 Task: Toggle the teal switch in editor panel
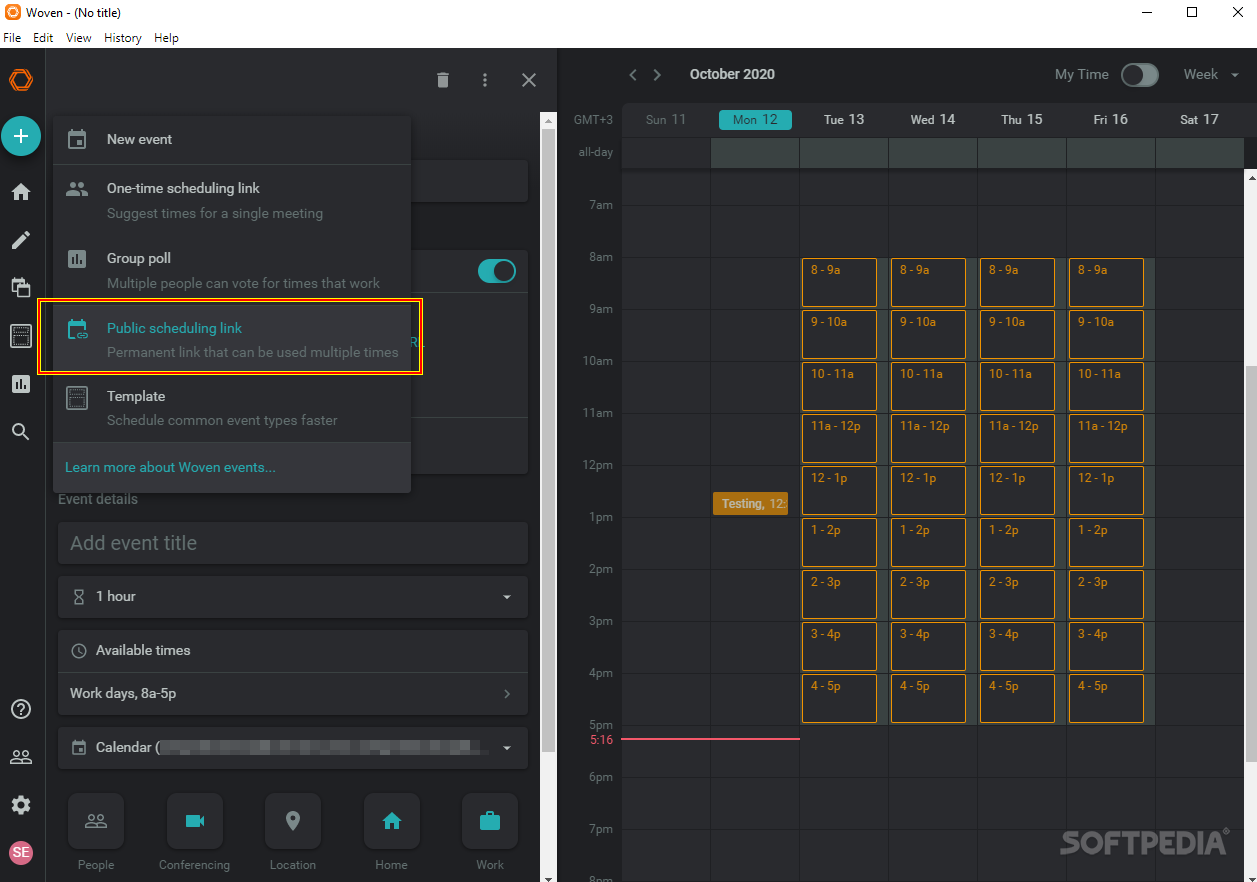[497, 271]
